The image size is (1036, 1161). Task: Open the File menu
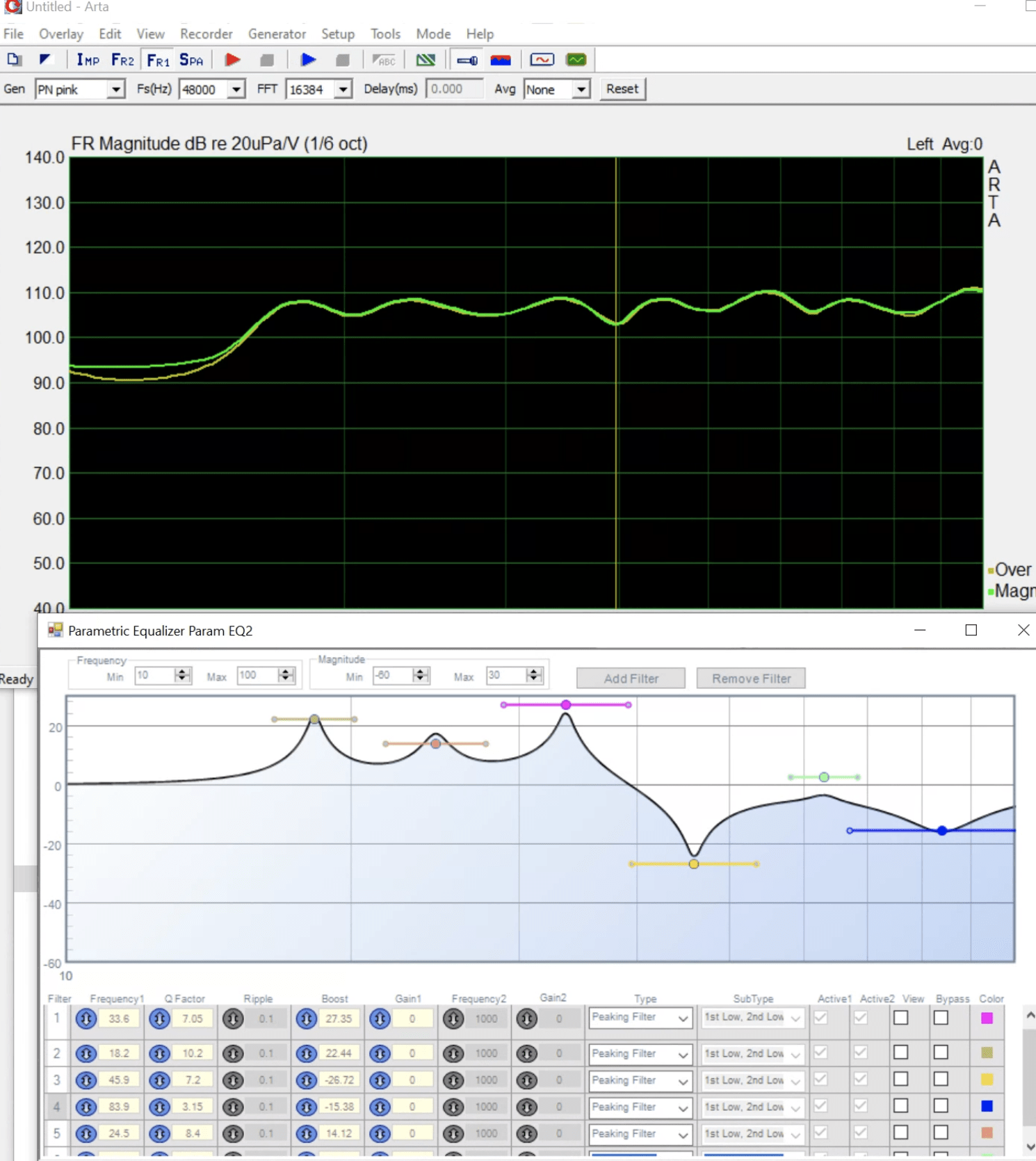(13, 34)
